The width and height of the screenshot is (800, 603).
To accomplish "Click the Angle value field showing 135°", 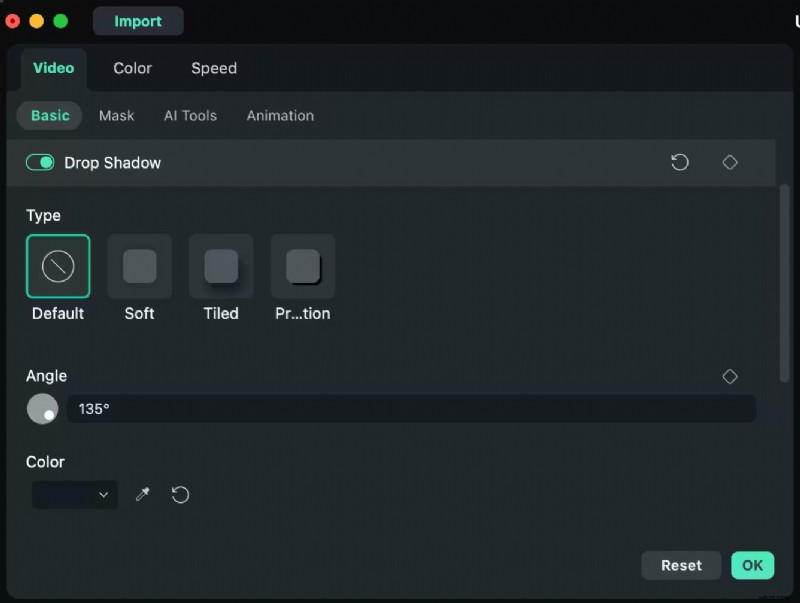I will 412,408.
